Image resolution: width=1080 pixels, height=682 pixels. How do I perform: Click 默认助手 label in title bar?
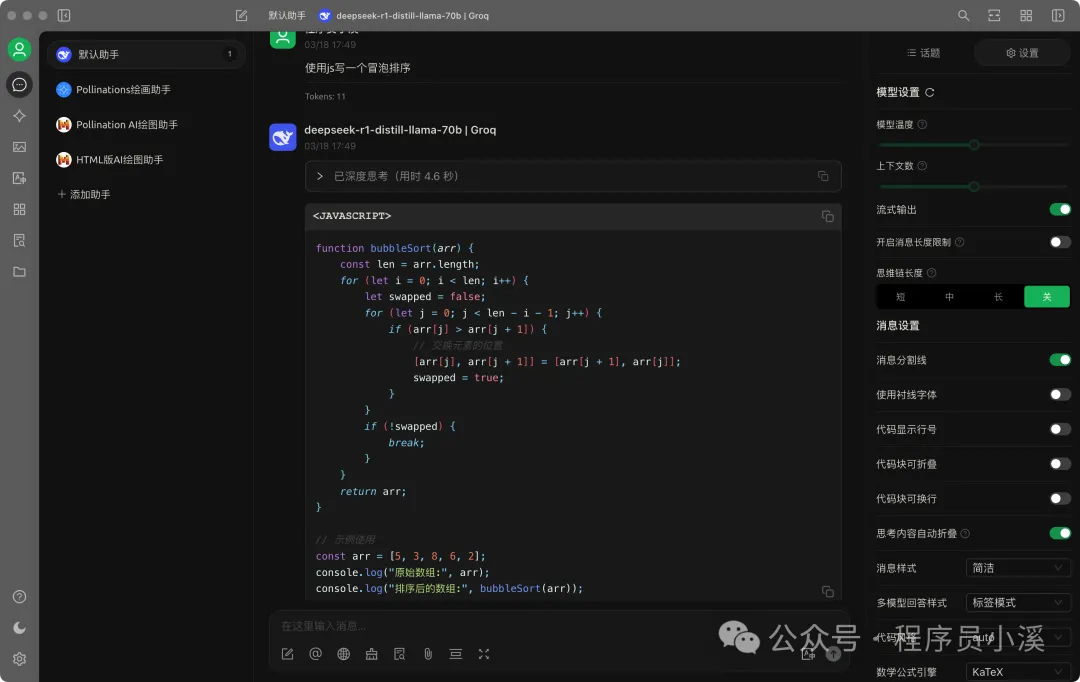(287, 15)
